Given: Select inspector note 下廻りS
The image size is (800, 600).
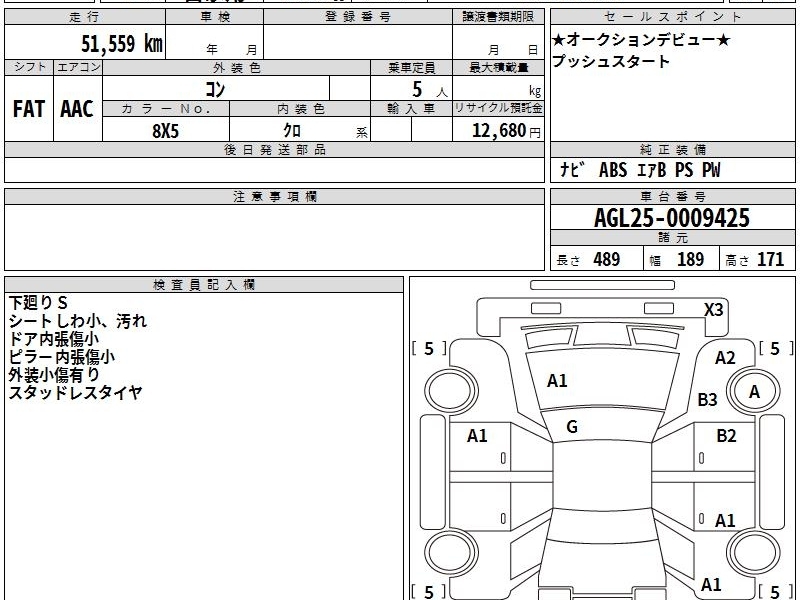Looking at the screenshot, I should click(38, 303).
